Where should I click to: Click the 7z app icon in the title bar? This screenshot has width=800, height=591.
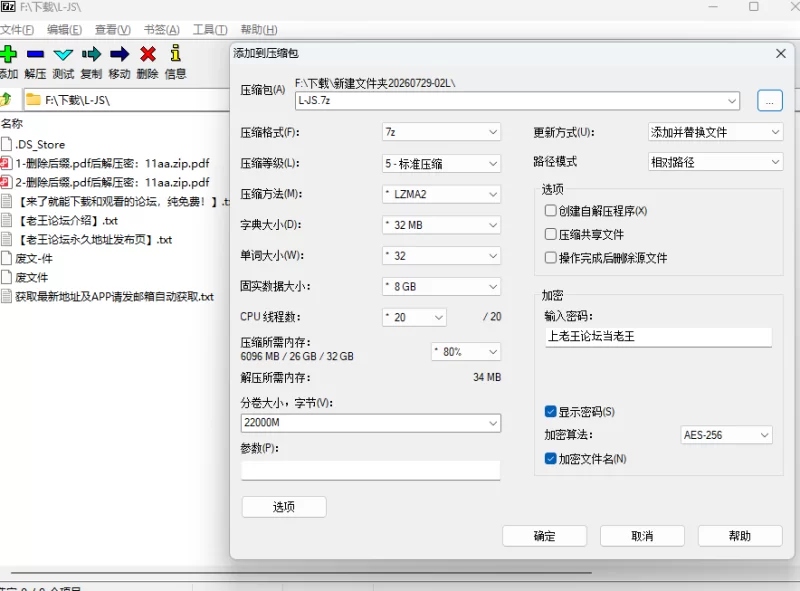tap(8, 7)
